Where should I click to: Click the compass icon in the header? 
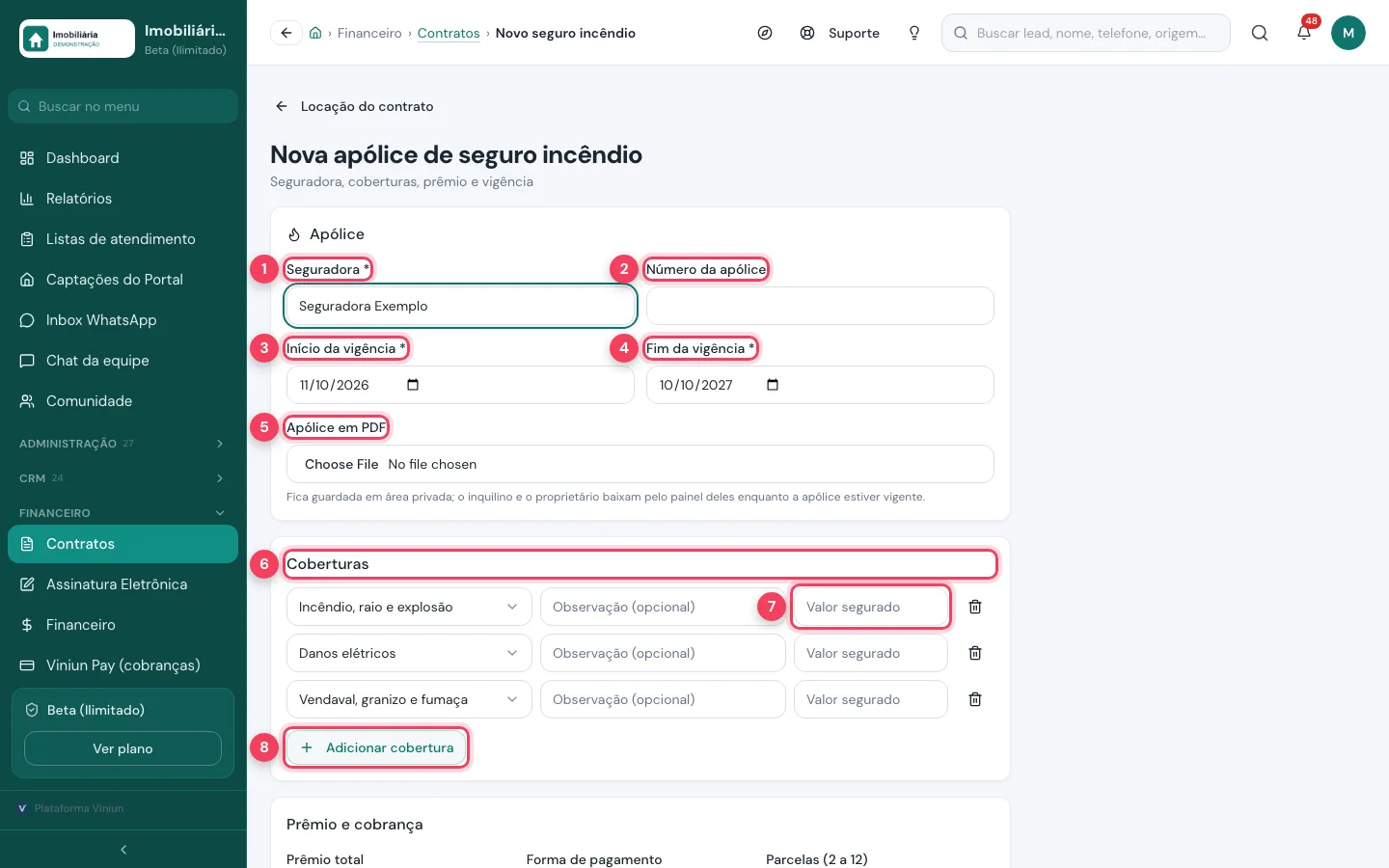pyautogui.click(x=765, y=33)
